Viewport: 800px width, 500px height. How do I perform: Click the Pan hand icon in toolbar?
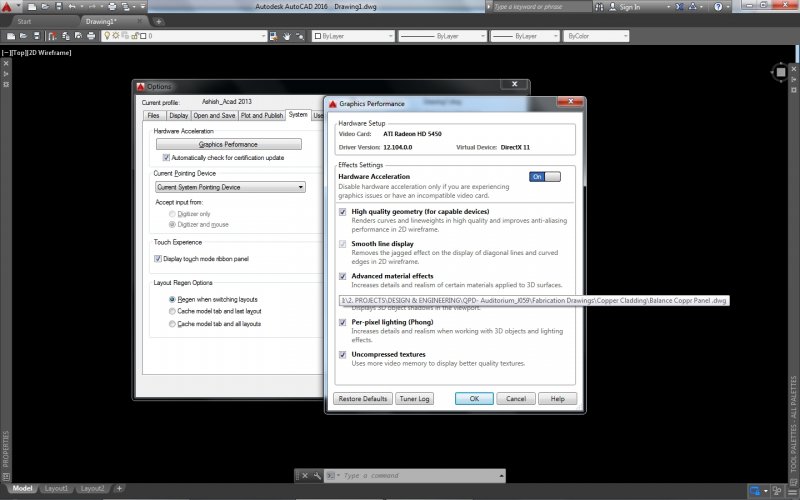click(287, 36)
